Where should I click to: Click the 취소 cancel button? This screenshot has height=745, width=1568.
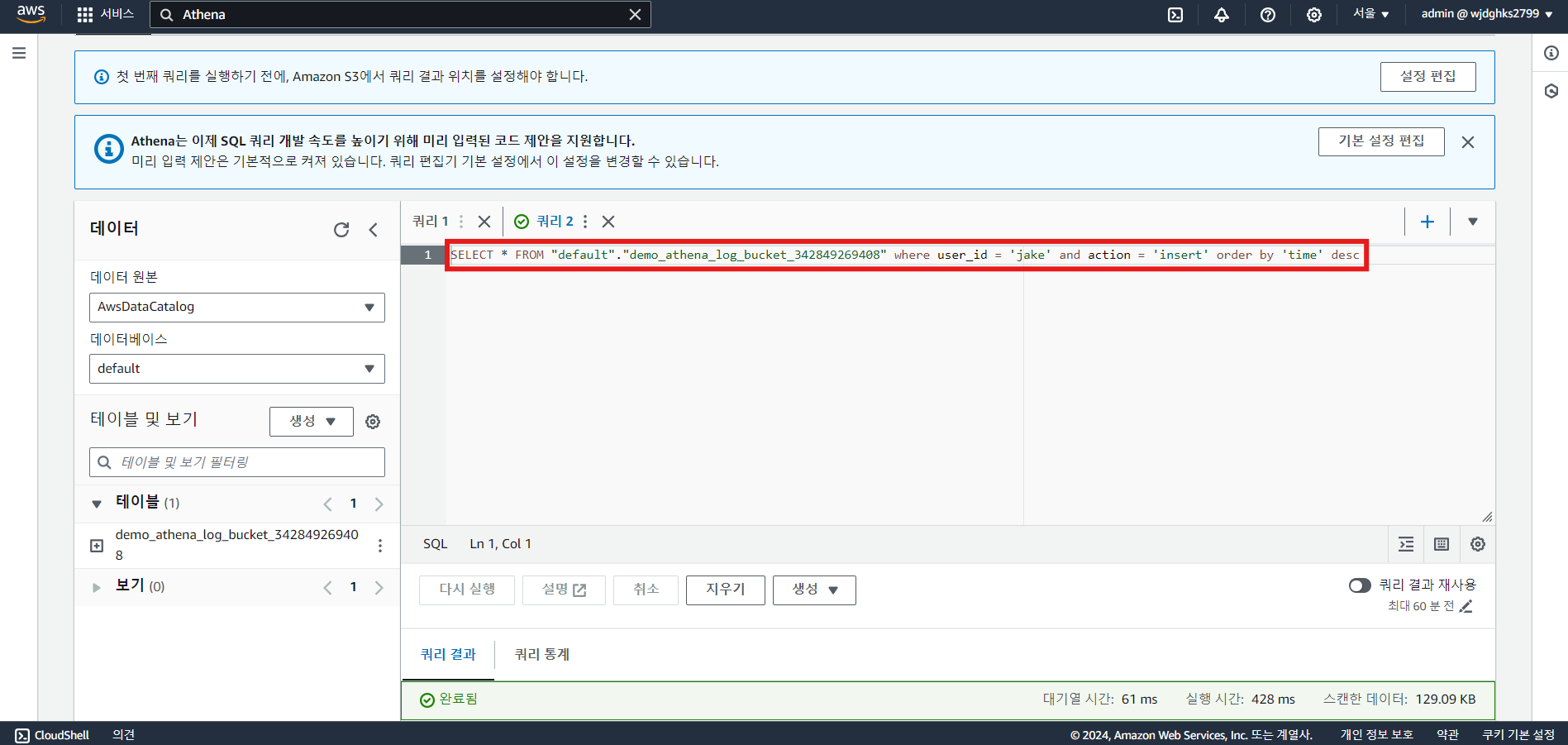point(646,590)
